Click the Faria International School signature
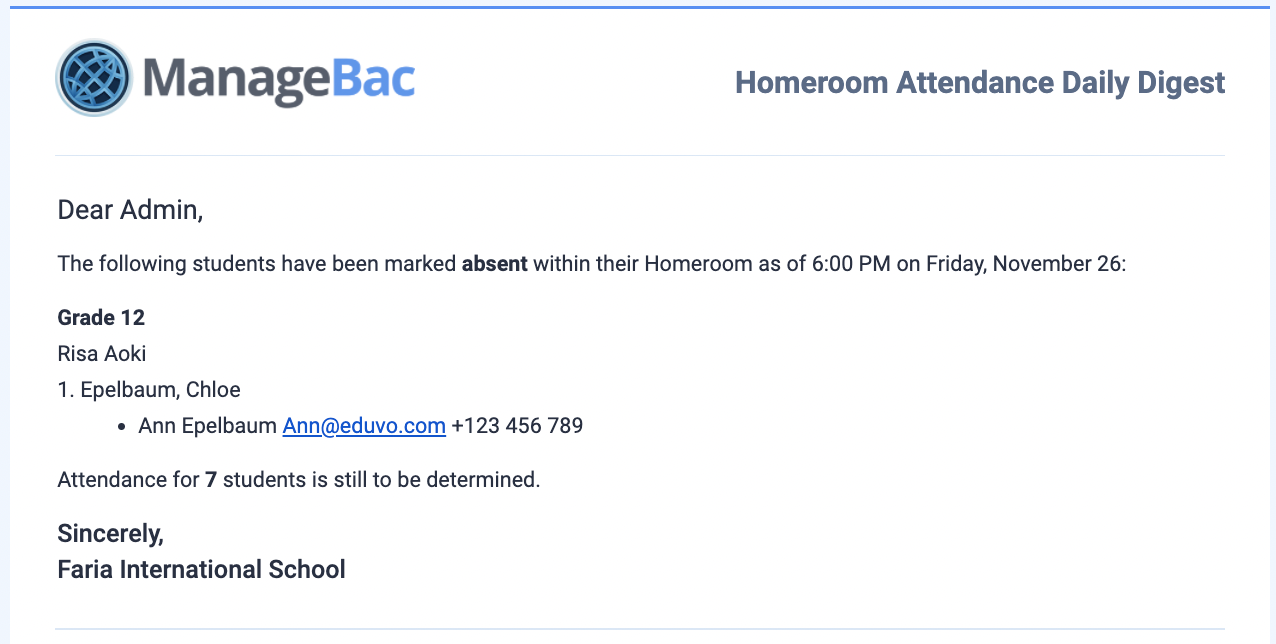 (201, 570)
